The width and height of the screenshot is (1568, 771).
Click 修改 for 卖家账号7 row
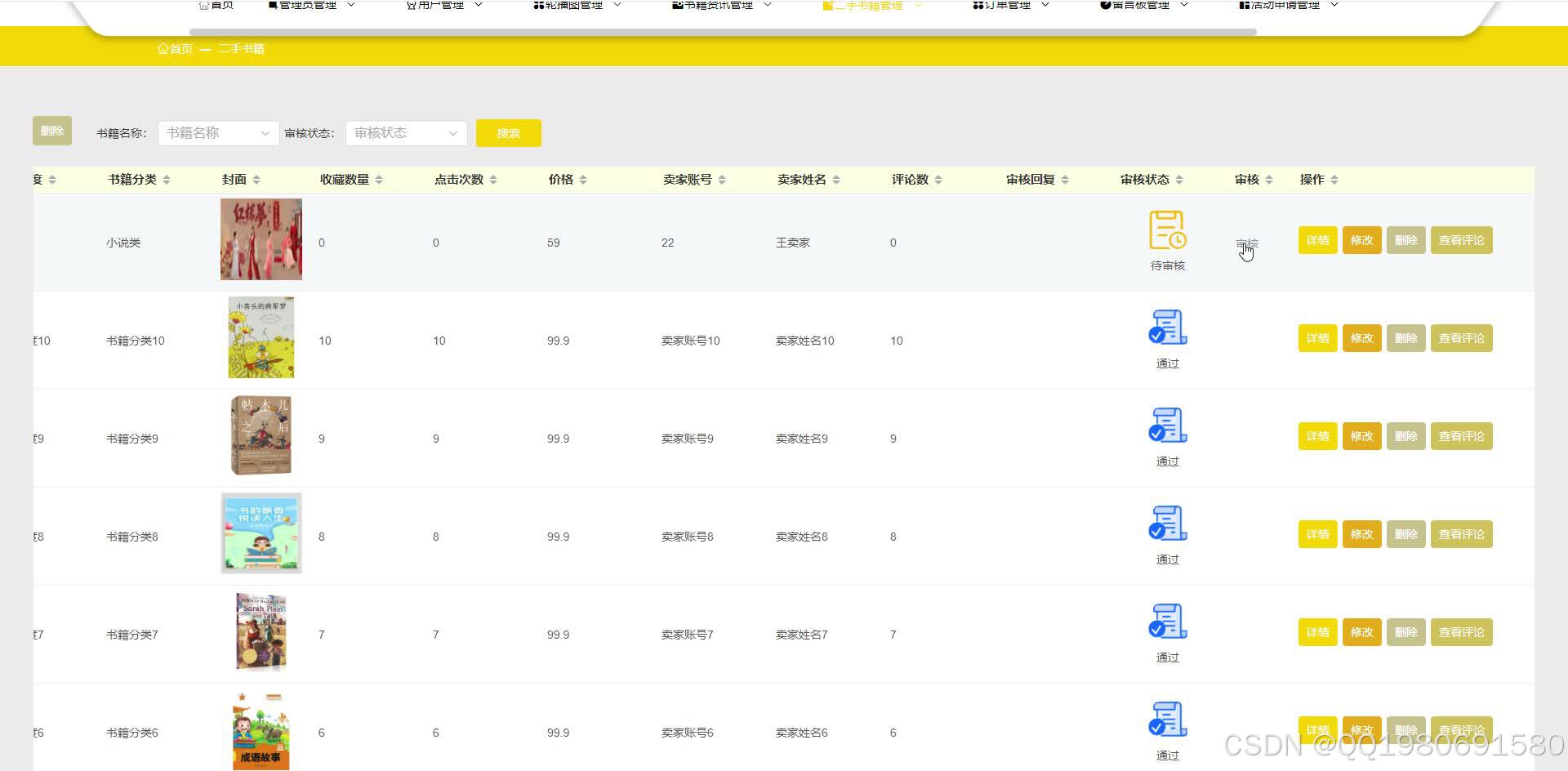pos(1361,632)
